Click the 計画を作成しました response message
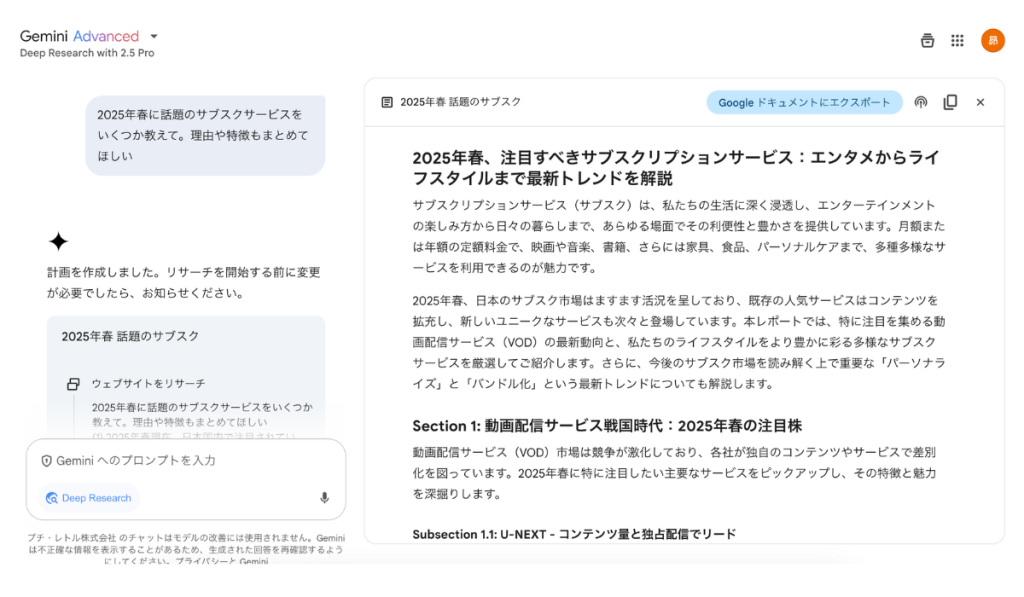Image resolution: width=1024 pixels, height=597 pixels. [x=184, y=283]
